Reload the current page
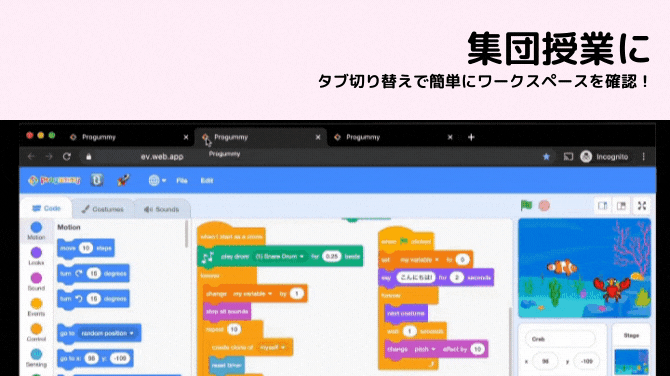This screenshot has height=376, width=670. point(67,157)
